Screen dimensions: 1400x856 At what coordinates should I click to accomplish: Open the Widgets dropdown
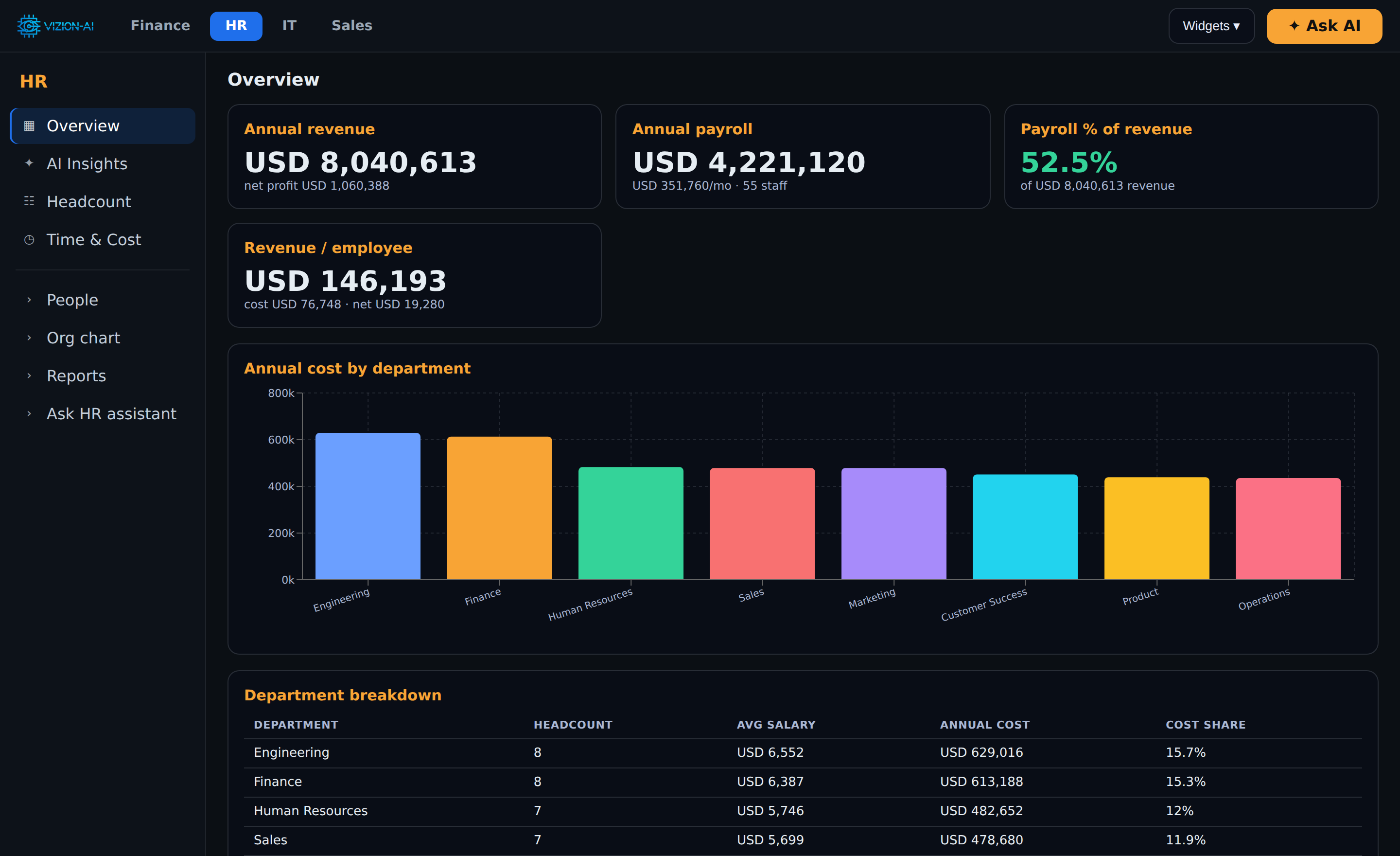coord(1211,26)
